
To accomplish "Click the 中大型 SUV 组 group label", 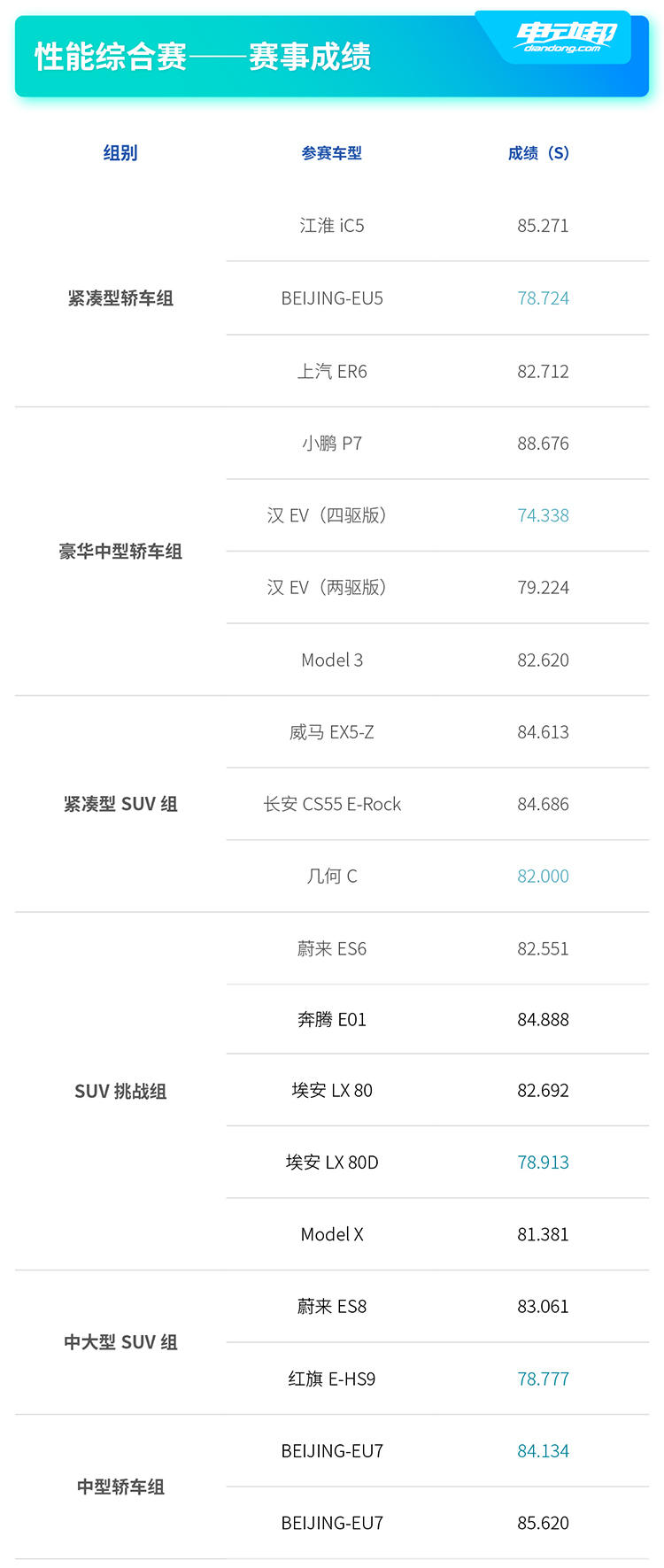I will tap(120, 1342).
